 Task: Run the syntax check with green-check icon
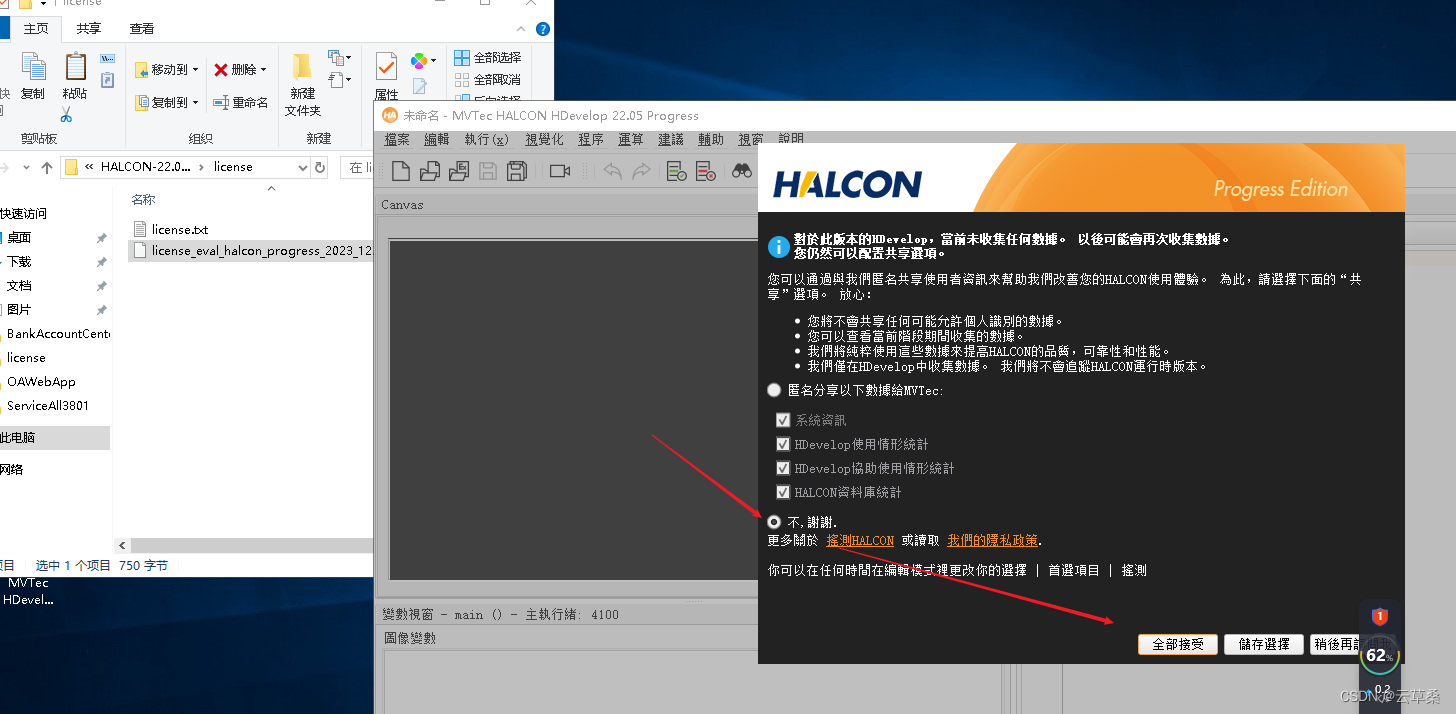[676, 170]
